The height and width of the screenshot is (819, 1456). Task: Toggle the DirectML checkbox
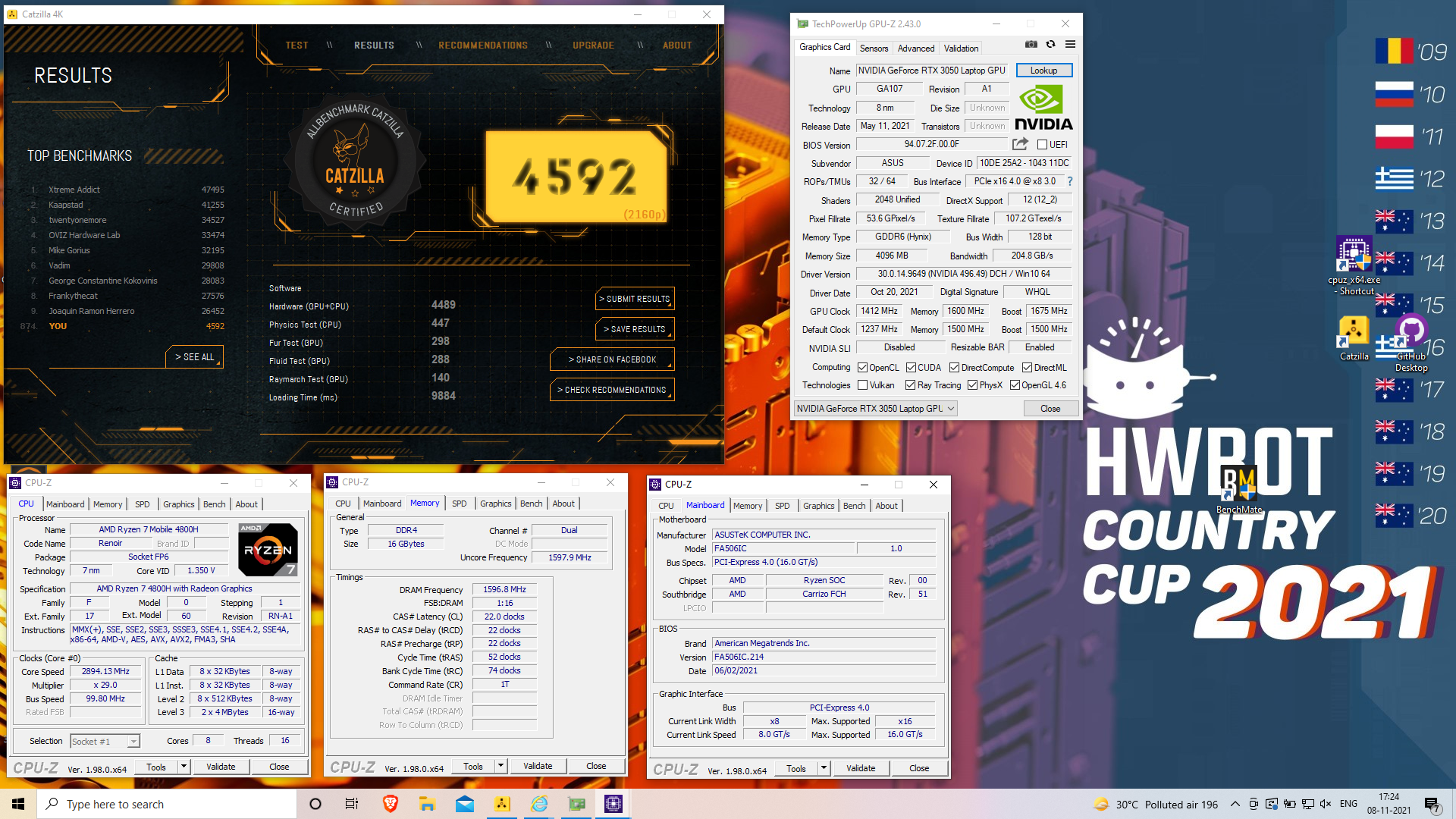click(1027, 367)
